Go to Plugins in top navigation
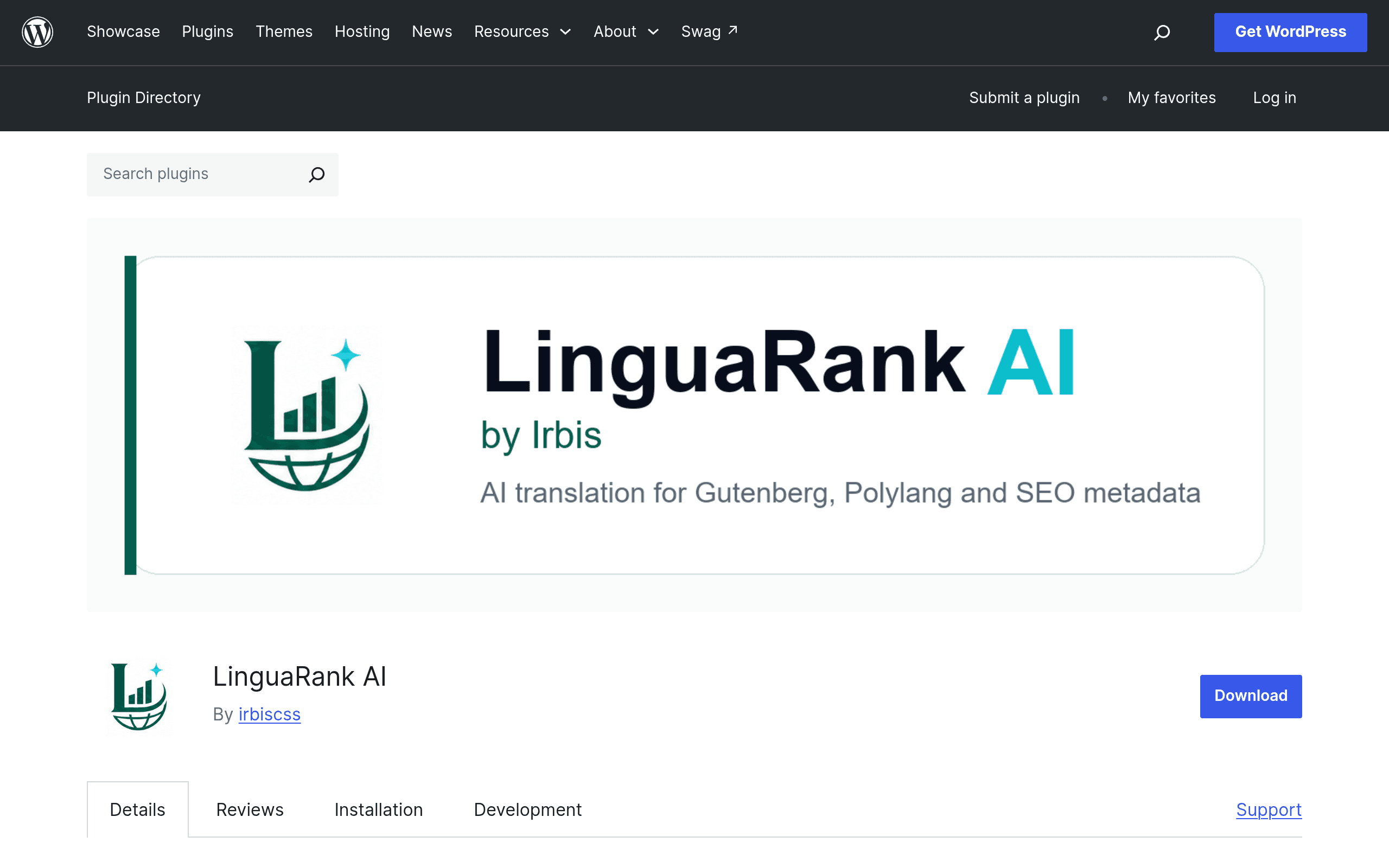1389x868 pixels. click(208, 31)
